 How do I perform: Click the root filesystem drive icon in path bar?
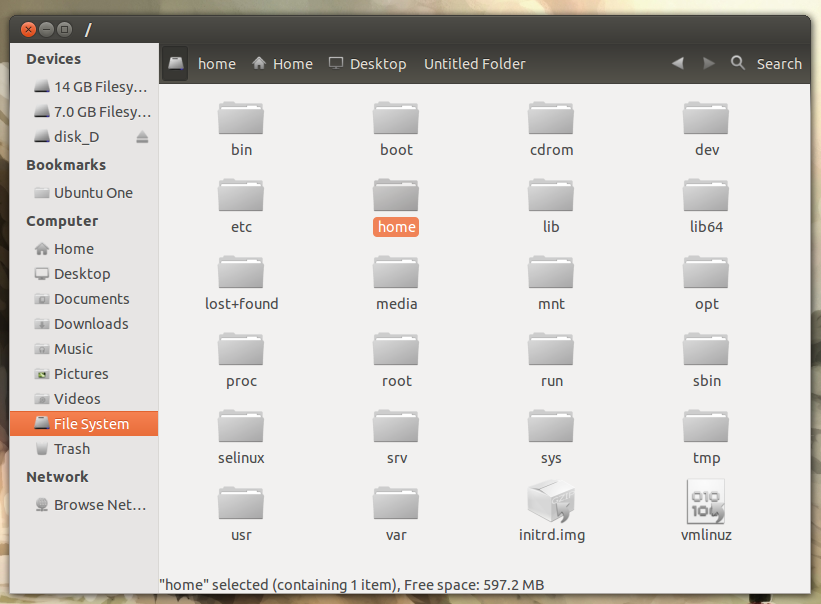[x=176, y=64]
